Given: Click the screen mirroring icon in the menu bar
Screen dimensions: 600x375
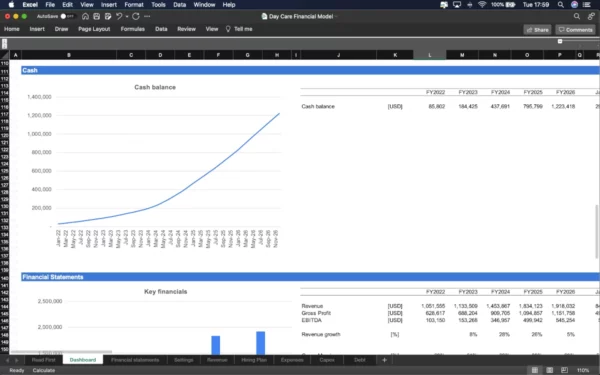Looking at the screenshot, I should pyautogui.click(x=457, y=5).
